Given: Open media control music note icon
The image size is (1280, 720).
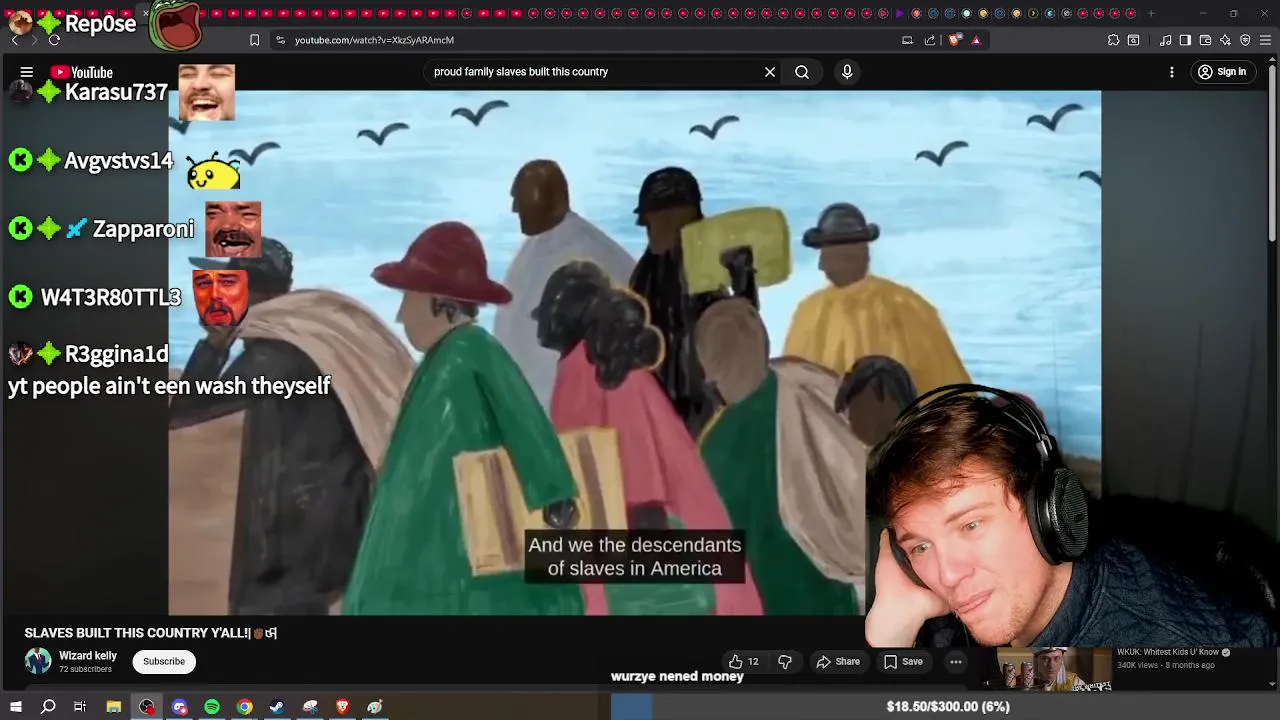Looking at the screenshot, I should [x=1165, y=40].
